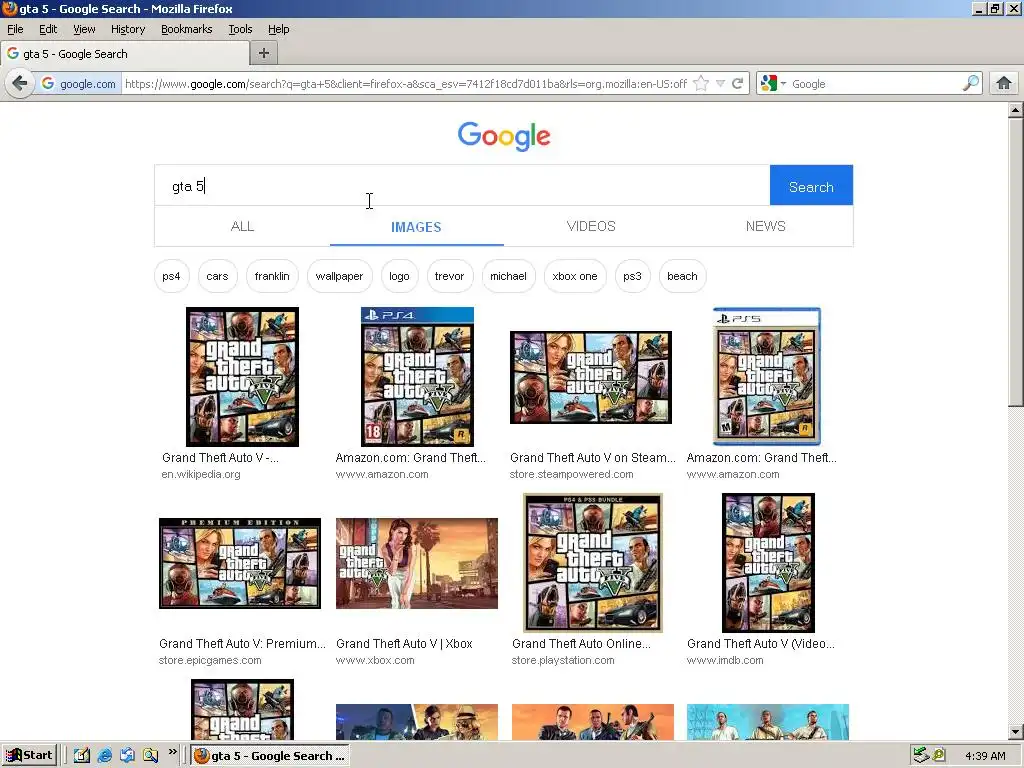Image resolution: width=1024 pixels, height=768 pixels.
Task: Open the File menu
Action: 15,29
